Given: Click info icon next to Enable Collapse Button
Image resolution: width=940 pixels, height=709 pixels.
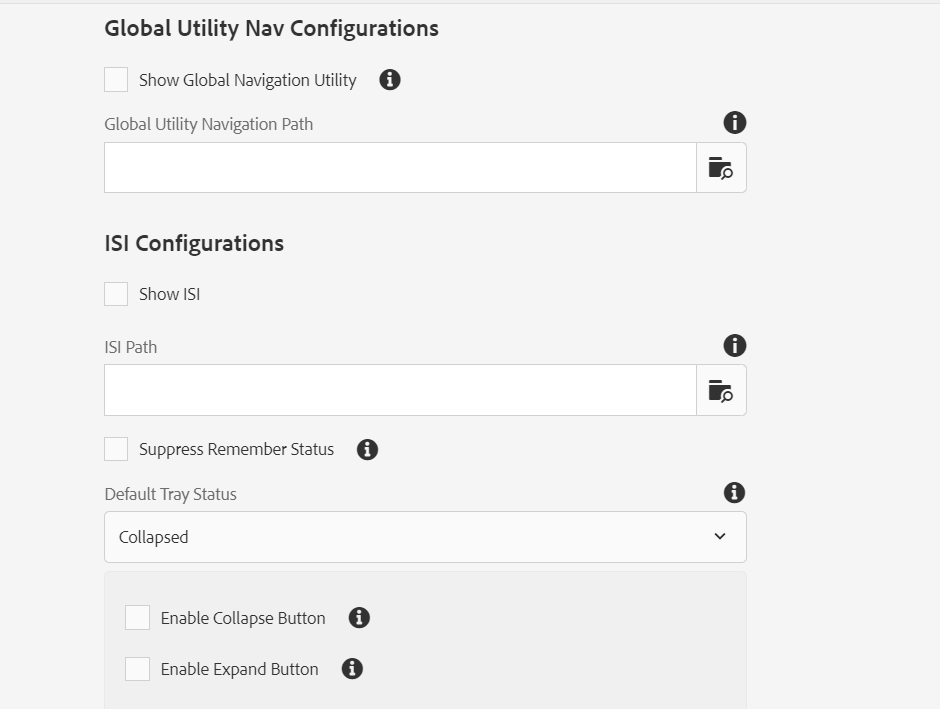Looking at the screenshot, I should click(359, 618).
